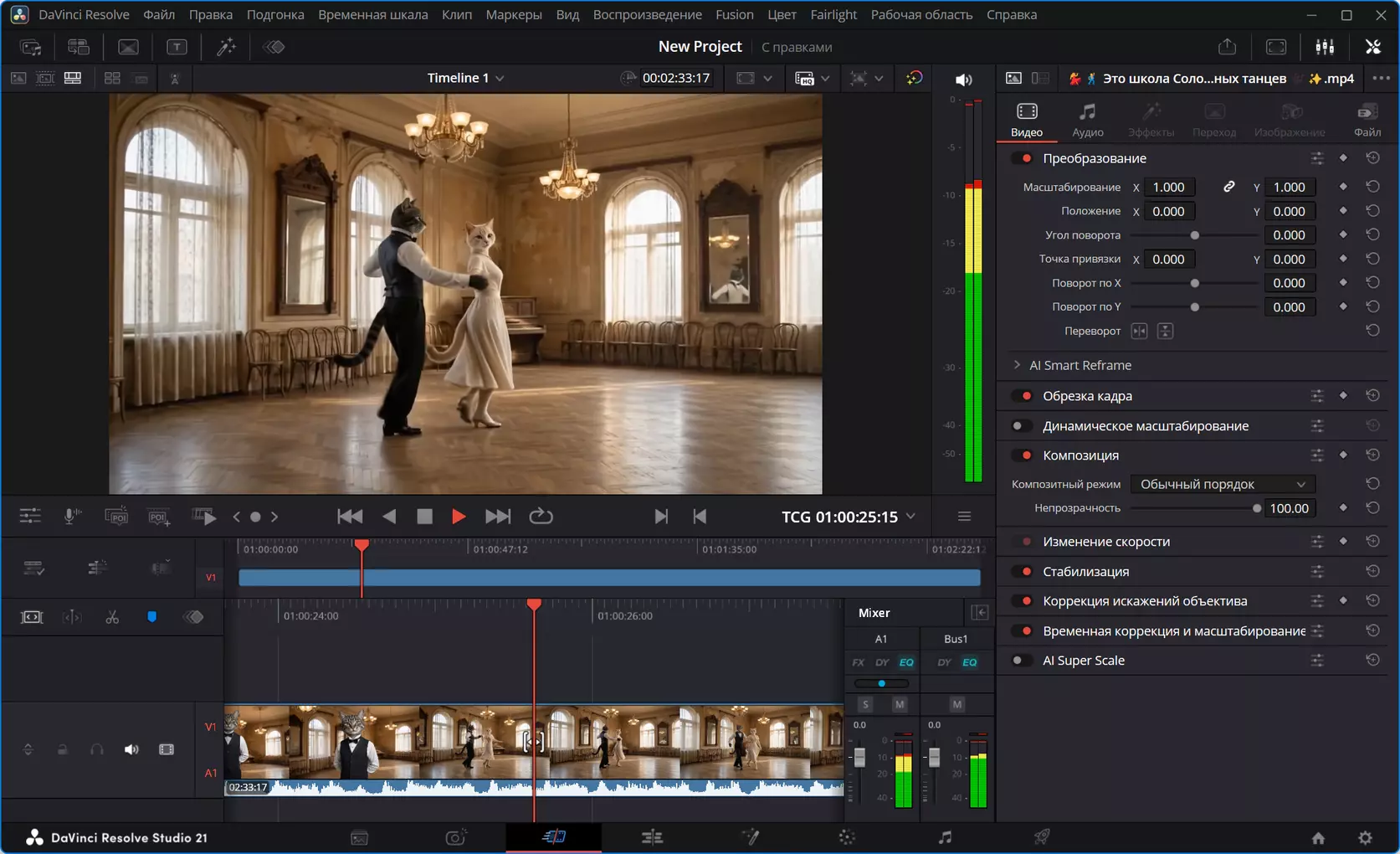Select the razor scissors cut tool
This screenshot has width=1400, height=854.
pos(112,617)
